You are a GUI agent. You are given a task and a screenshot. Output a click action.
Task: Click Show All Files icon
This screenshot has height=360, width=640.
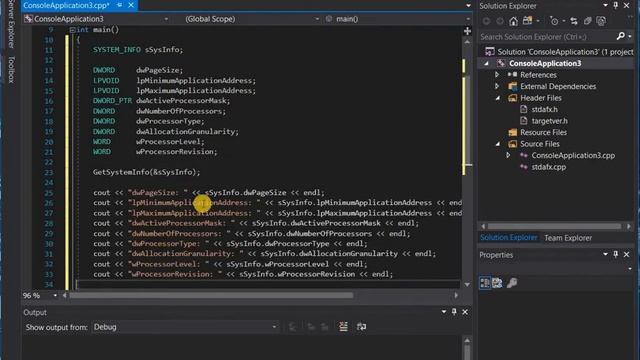(601, 21)
